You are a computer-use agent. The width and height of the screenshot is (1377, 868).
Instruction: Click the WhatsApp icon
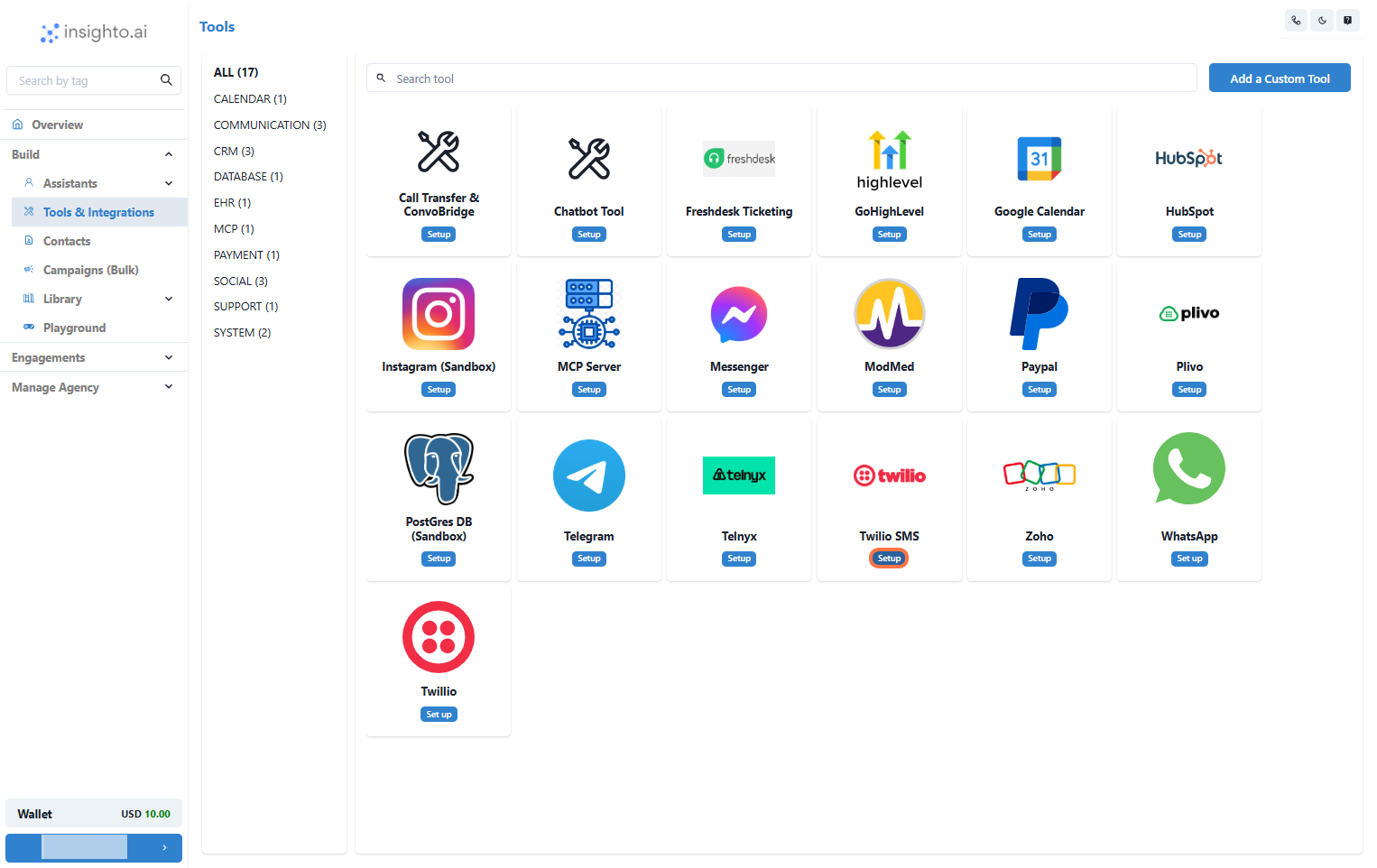[x=1189, y=468]
